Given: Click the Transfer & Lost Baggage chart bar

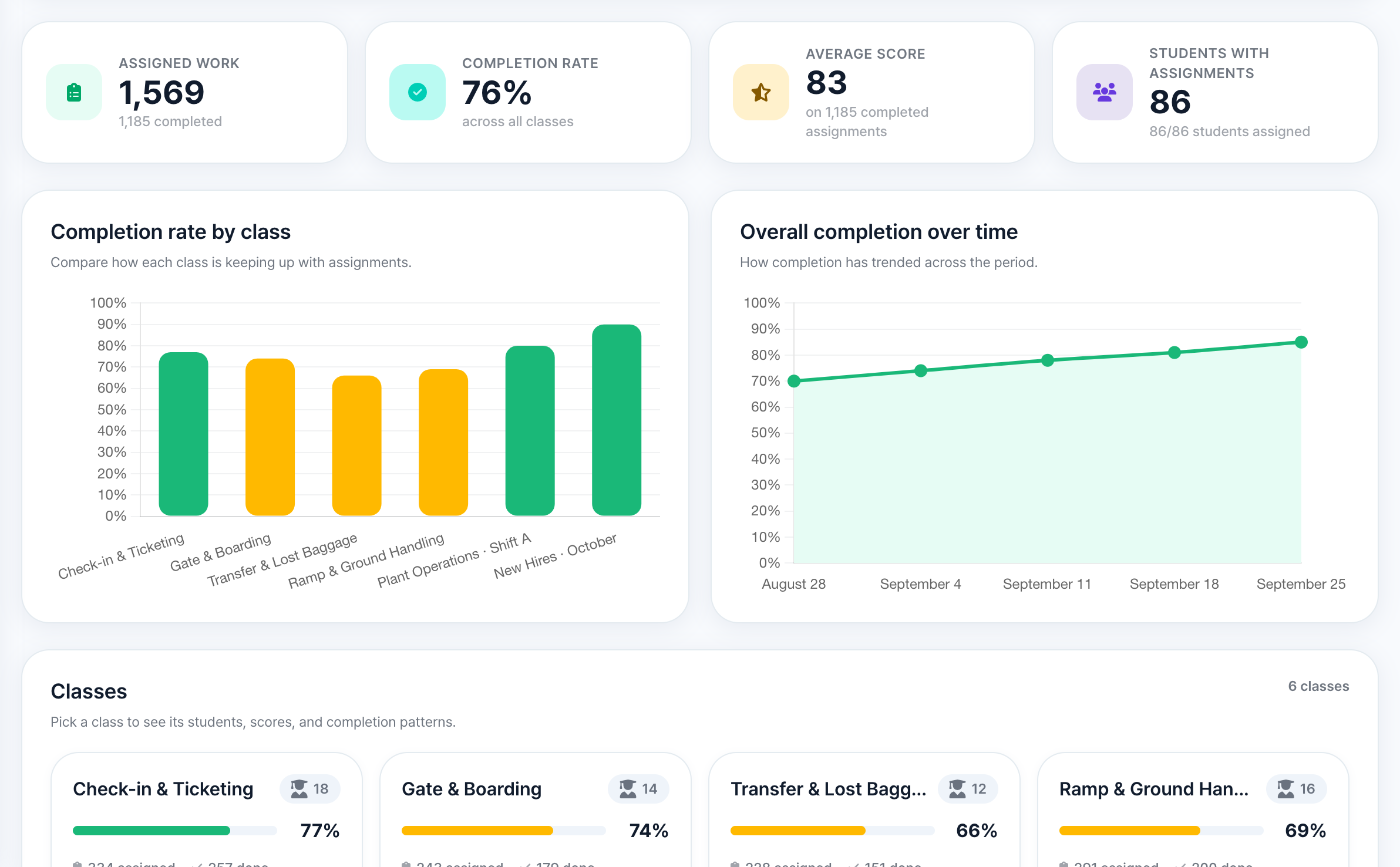Looking at the screenshot, I should click(x=356, y=446).
